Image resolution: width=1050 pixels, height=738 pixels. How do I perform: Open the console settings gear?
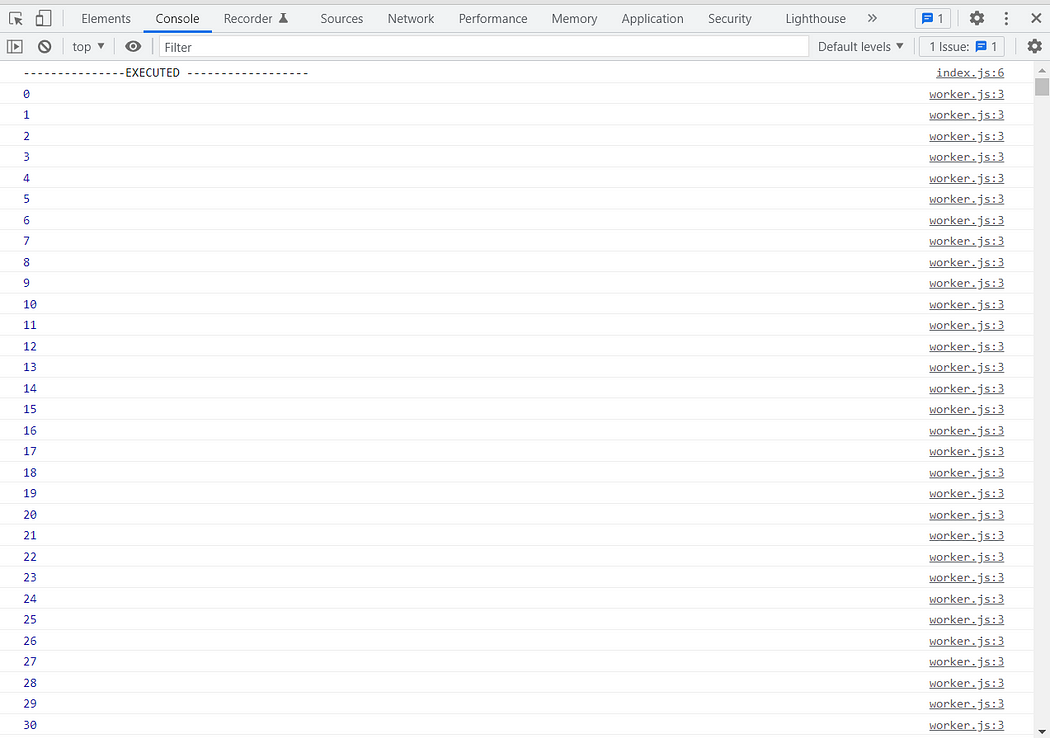pyautogui.click(x=1035, y=46)
